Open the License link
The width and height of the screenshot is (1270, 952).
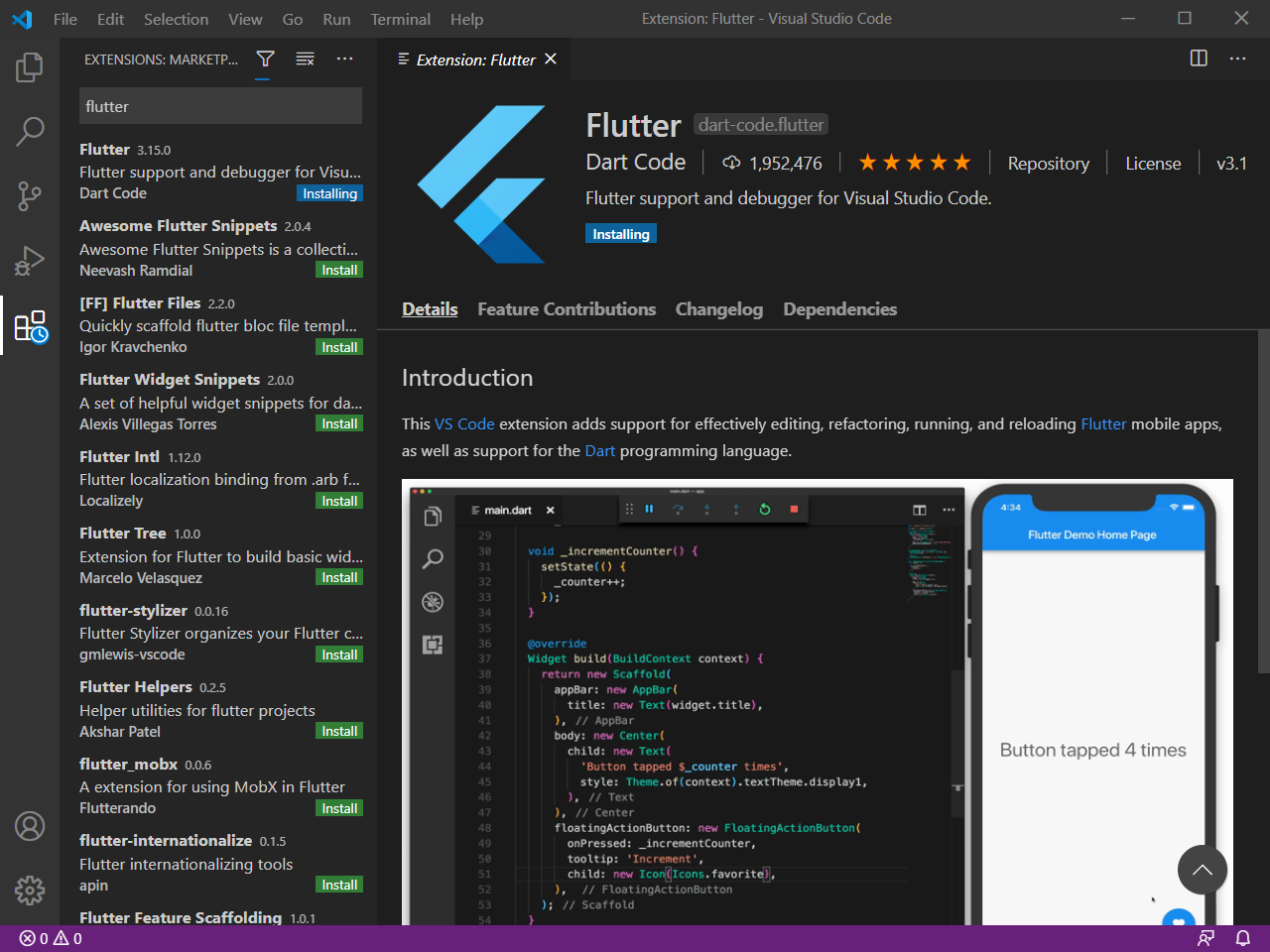point(1153,164)
